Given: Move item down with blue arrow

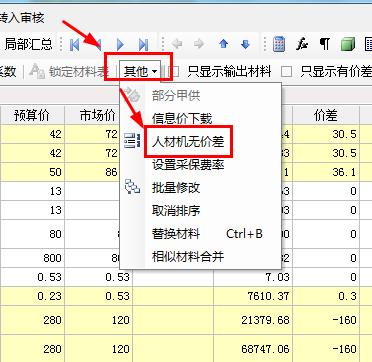Looking at the screenshot, I should 245,44.
